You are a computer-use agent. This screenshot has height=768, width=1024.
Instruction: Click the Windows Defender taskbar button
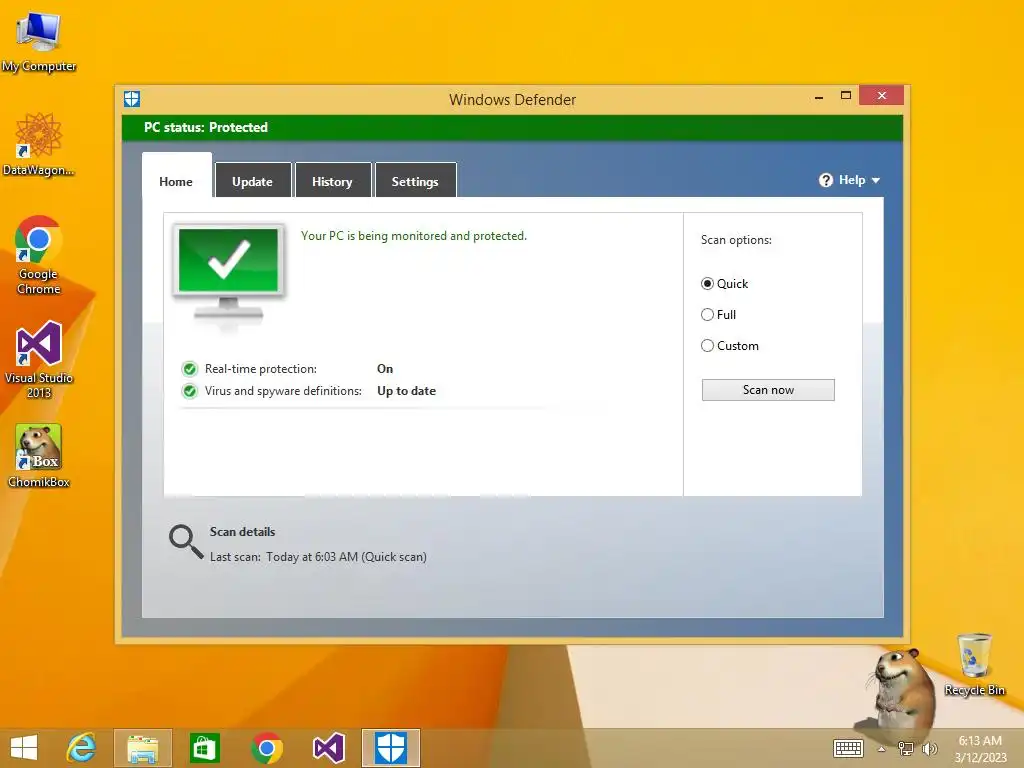tap(391, 748)
